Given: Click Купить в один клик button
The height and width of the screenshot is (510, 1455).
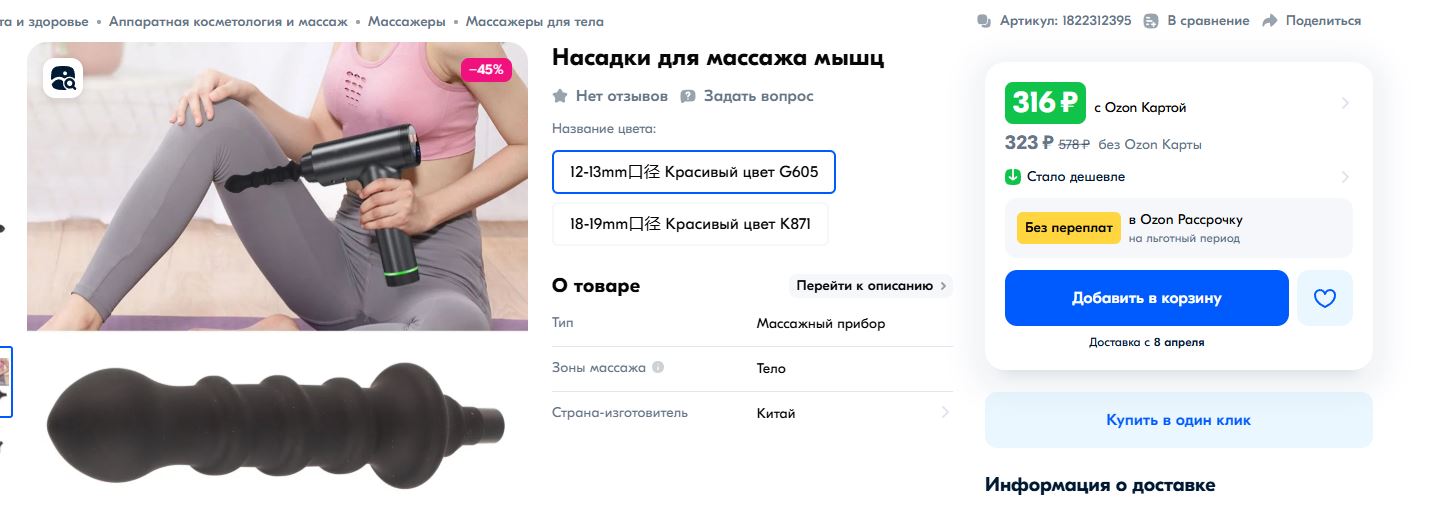Looking at the screenshot, I should click(x=1179, y=420).
